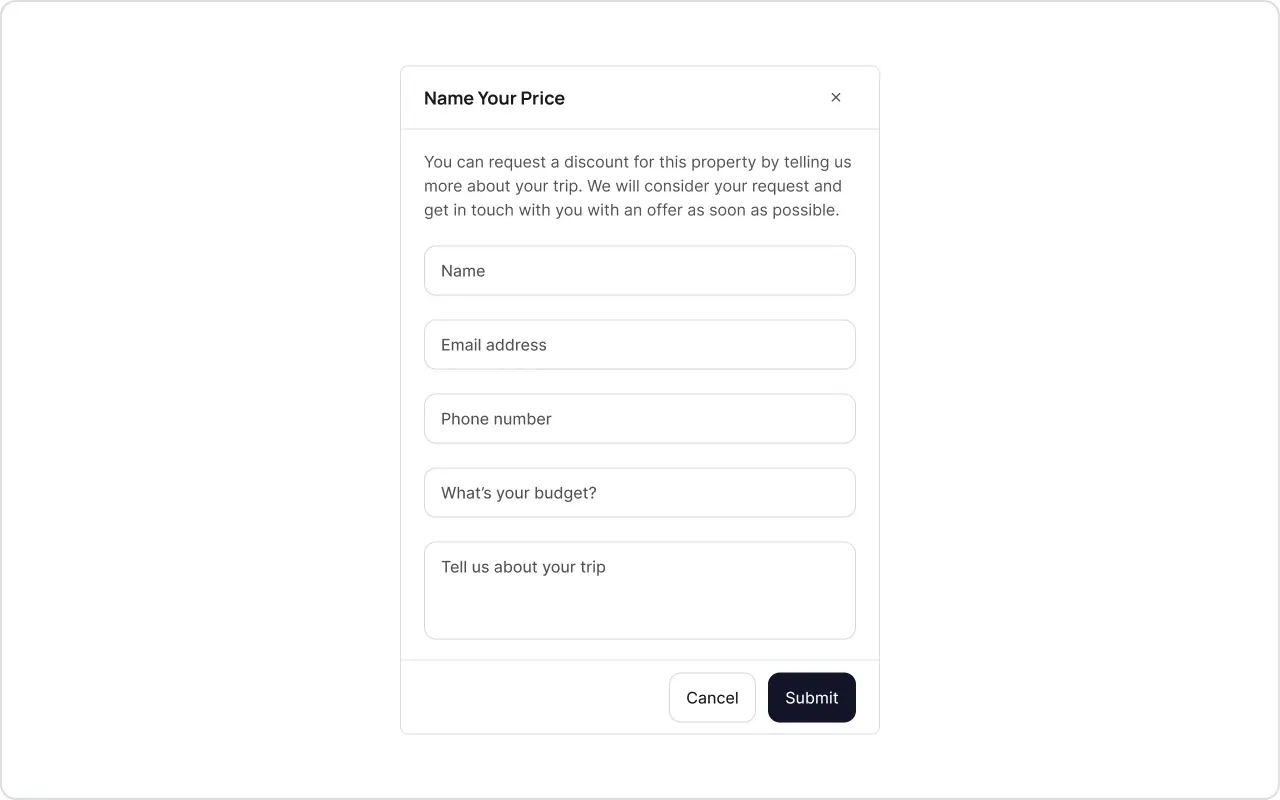Select the Phone number field
This screenshot has height=800, width=1280.
click(x=640, y=419)
